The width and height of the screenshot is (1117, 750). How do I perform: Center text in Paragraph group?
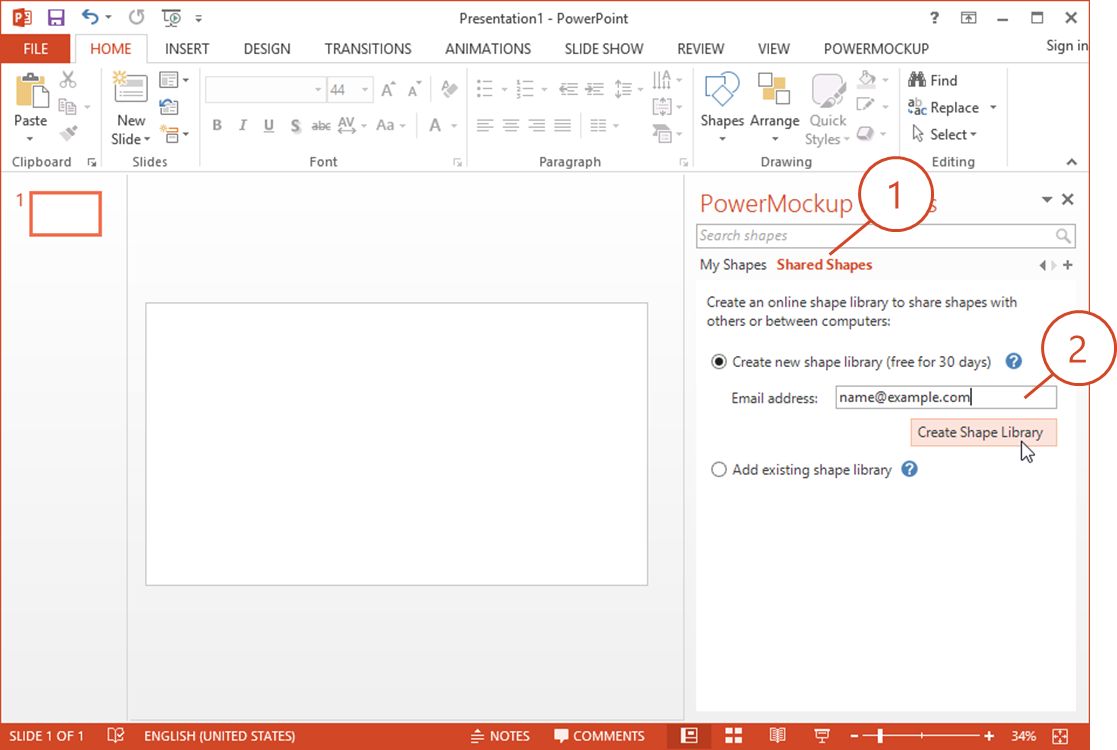pyautogui.click(x=511, y=125)
